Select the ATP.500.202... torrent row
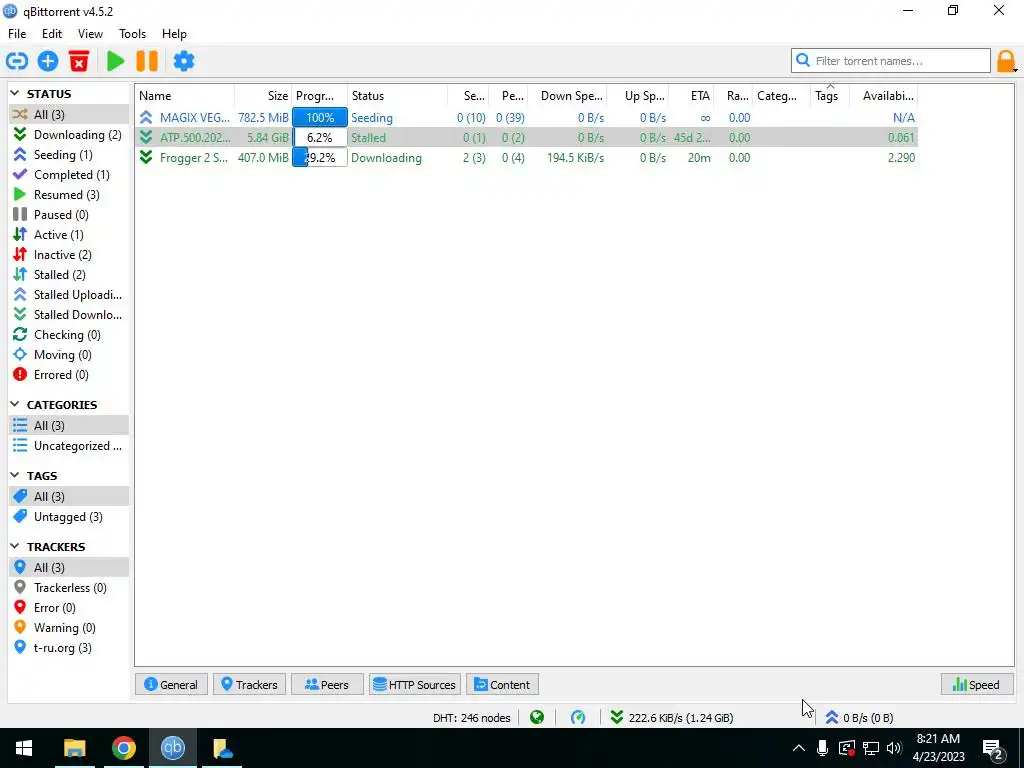 tap(526, 138)
